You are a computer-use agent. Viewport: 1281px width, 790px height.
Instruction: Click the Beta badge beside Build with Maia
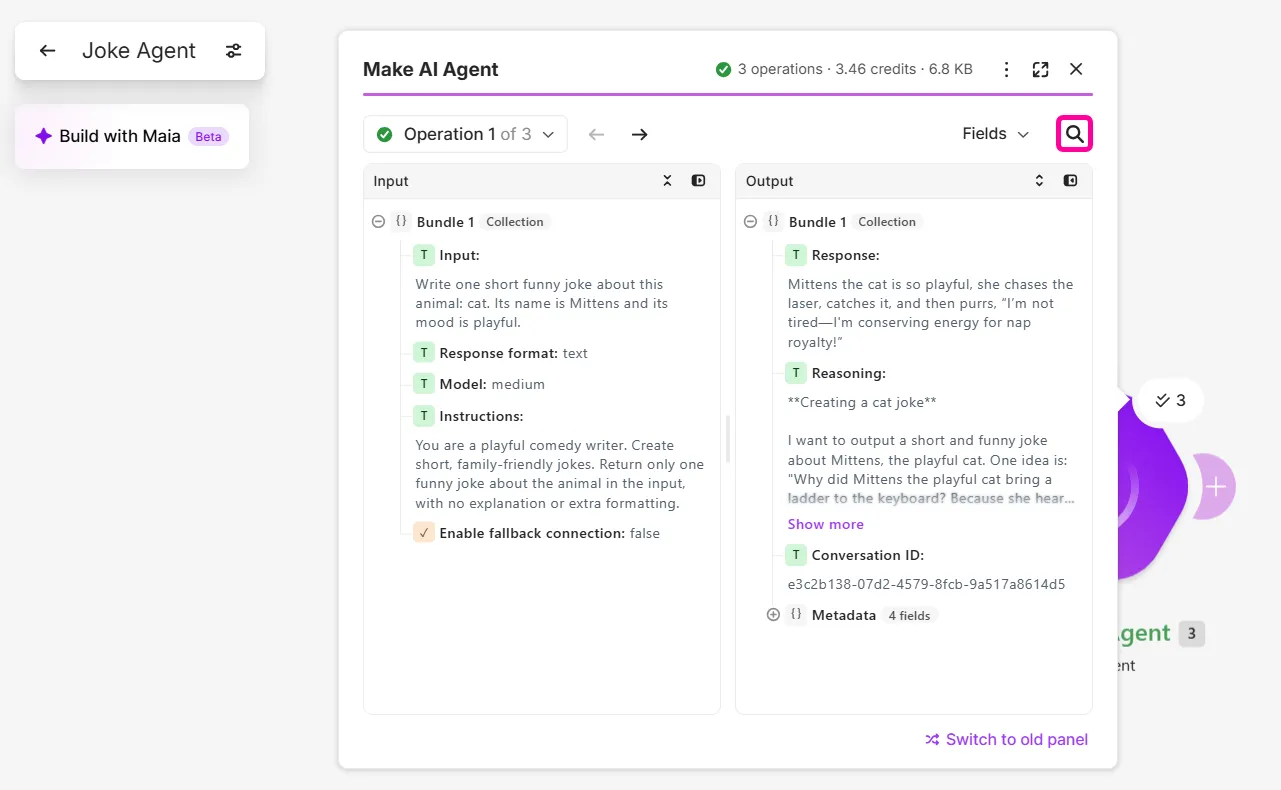pyautogui.click(x=208, y=137)
